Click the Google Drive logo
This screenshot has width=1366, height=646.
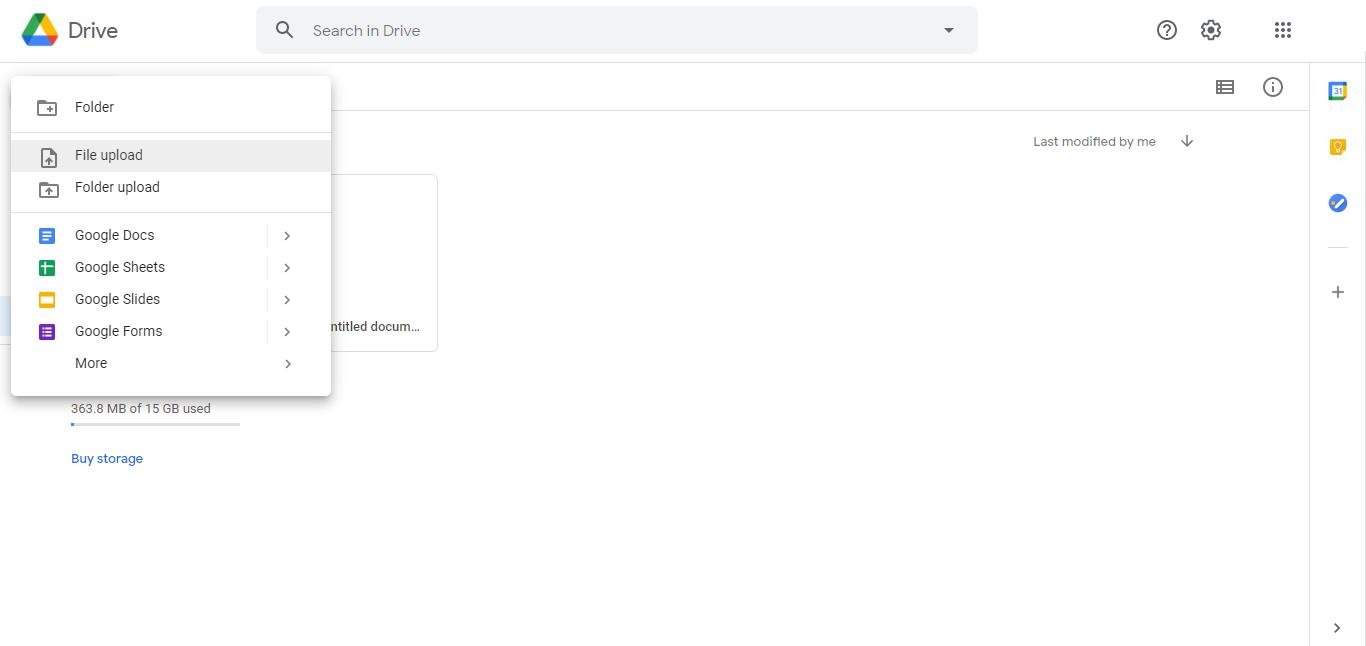[40, 30]
